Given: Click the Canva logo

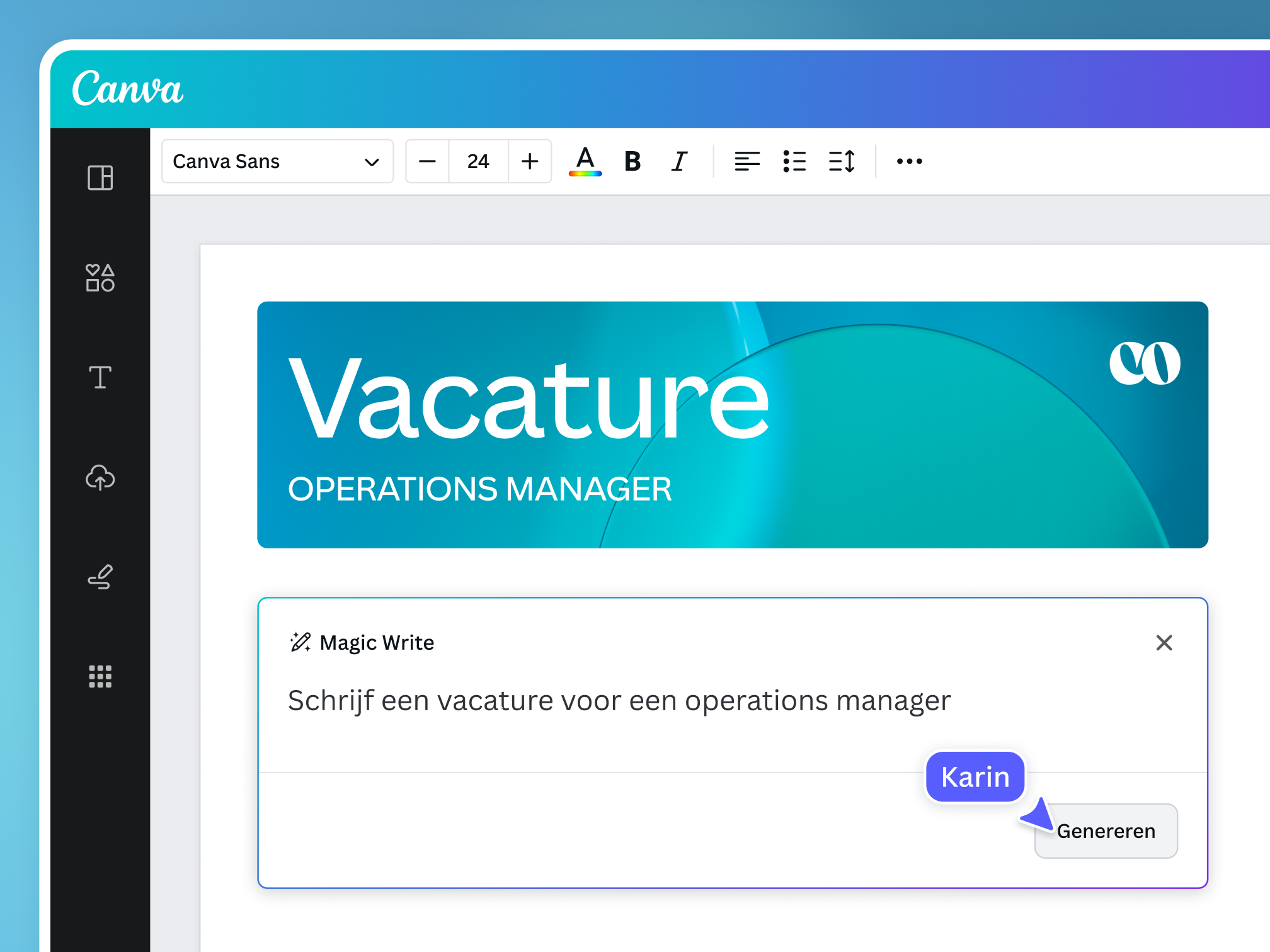Looking at the screenshot, I should 128,89.
